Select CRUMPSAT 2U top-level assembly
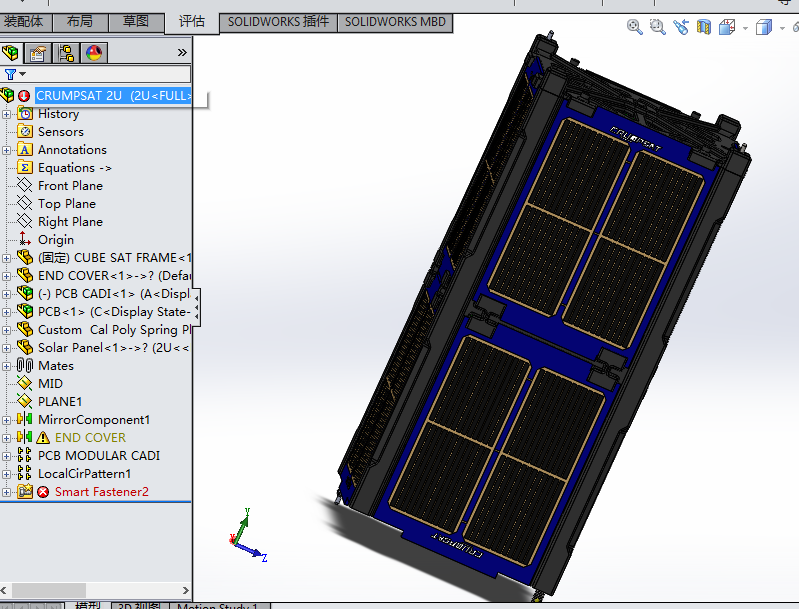 tap(114, 96)
